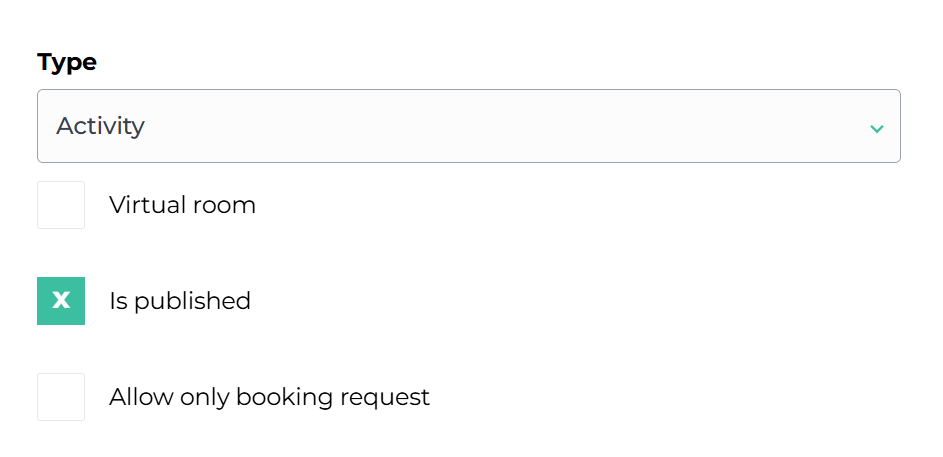Focus the Type select field

(468, 126)
